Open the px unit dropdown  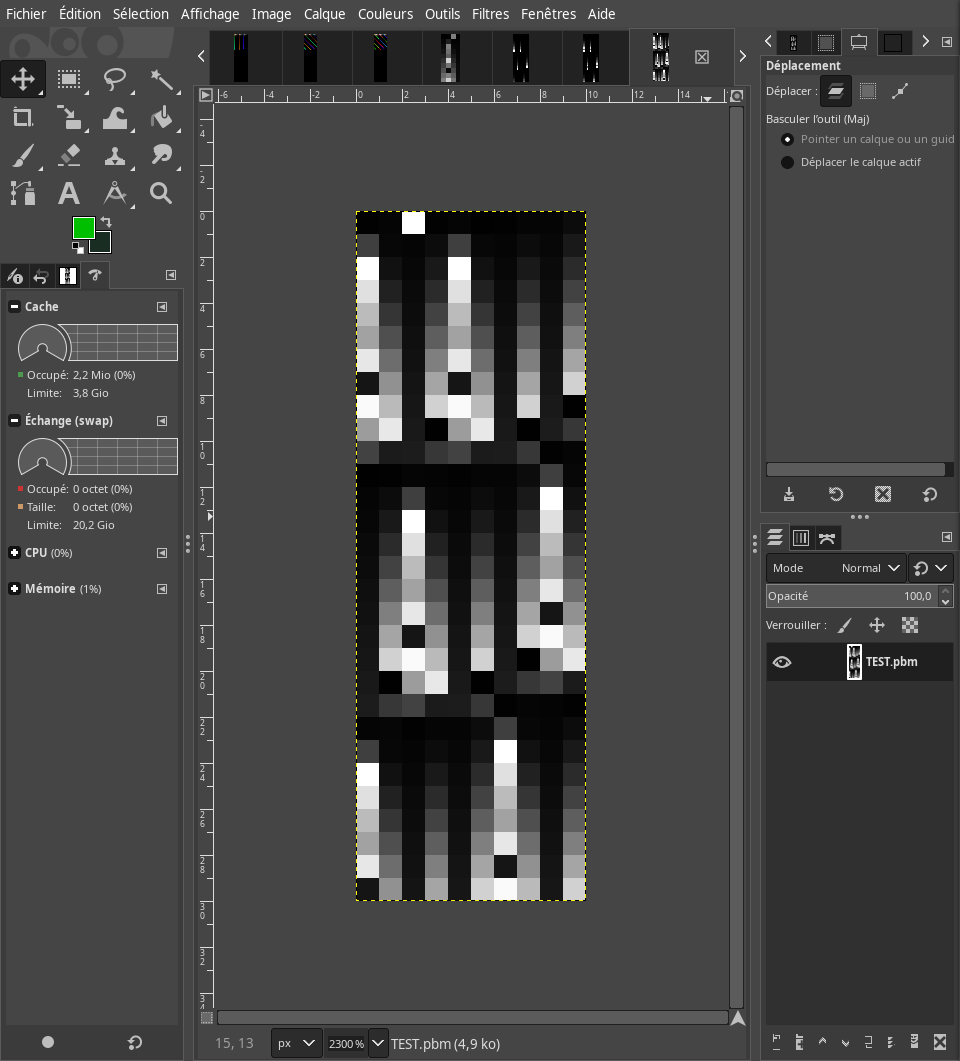pos(297,1043)
